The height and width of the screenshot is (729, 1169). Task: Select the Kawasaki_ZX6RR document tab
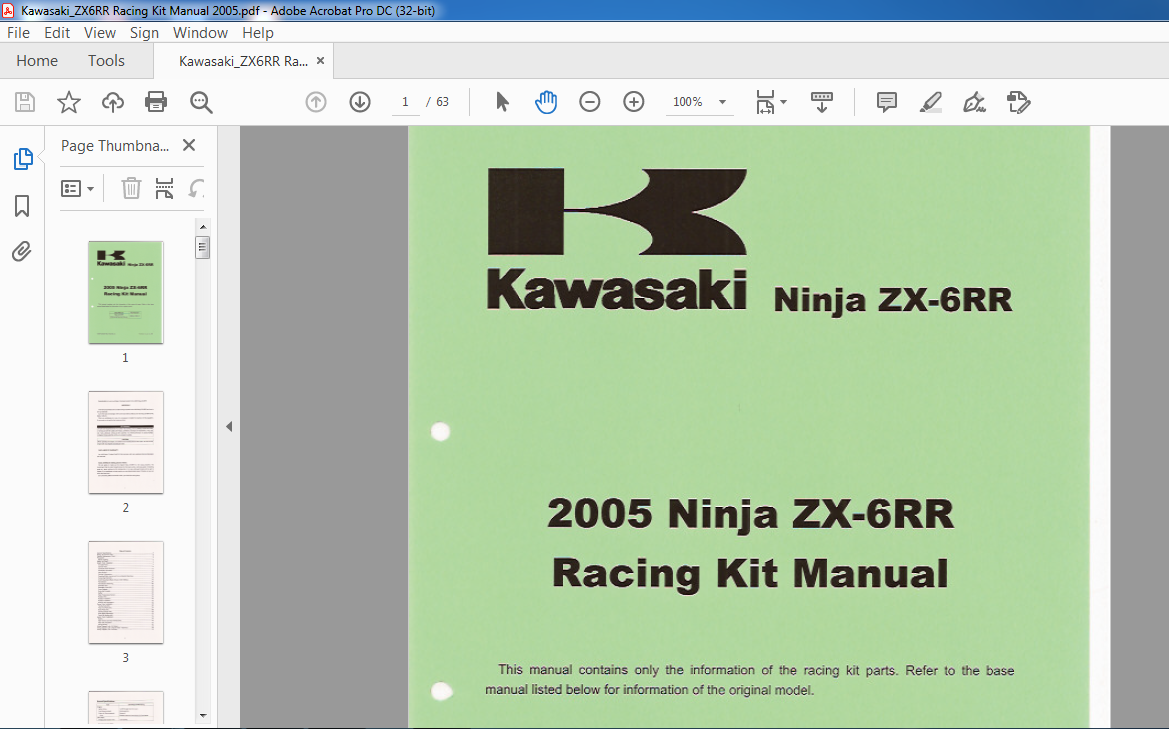(243, 61)
